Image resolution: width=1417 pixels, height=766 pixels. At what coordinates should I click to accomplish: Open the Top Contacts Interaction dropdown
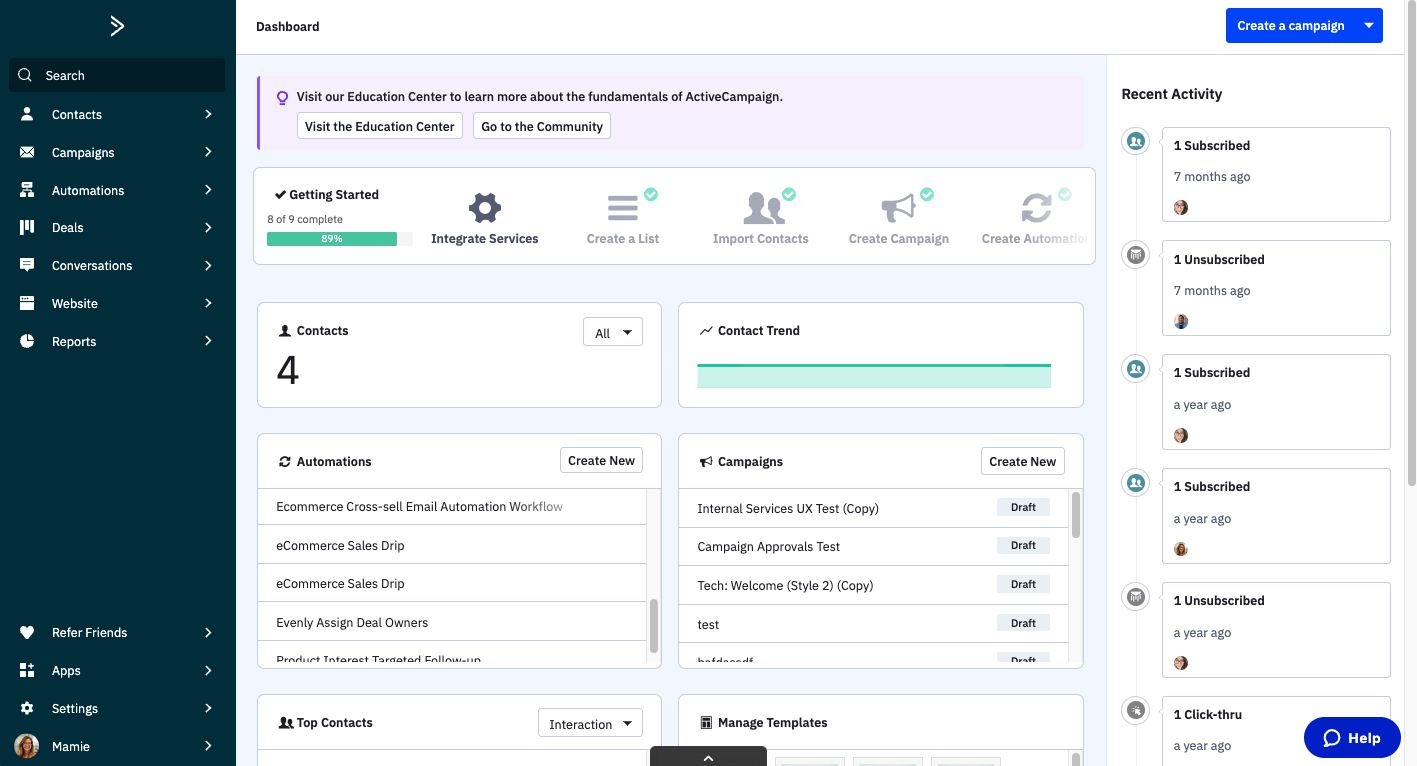pos(590,724)
